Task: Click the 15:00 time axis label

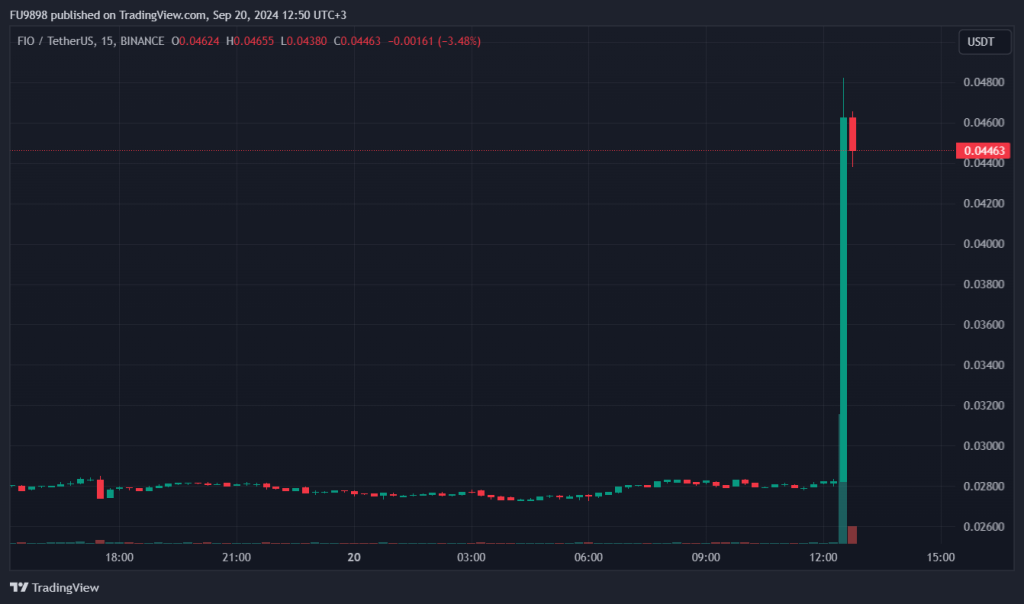Action: pyautogui.click(x=940, y=557)
